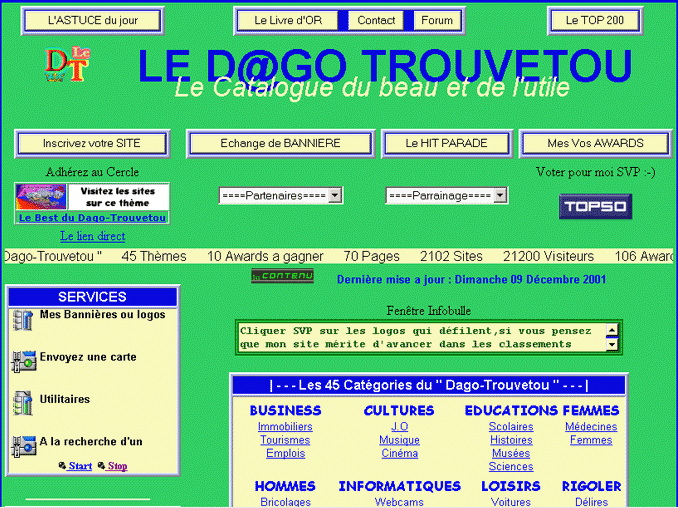The width and height of the screenshot is (678, 508).
Task: Open the icon beside Utilitaires
Action: tap(23, 403)
